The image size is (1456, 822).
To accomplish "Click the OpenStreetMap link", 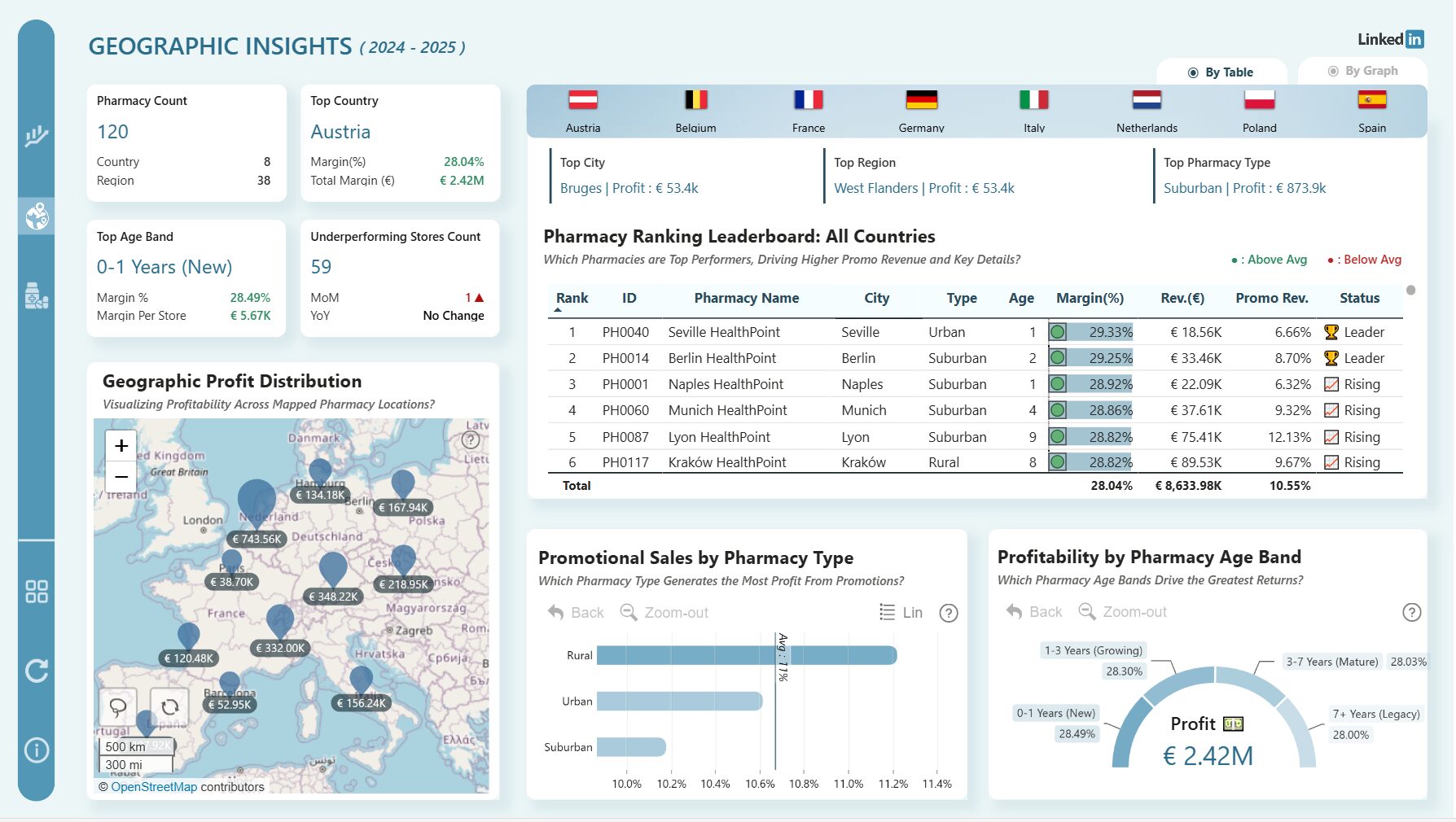I will [x=154, y=787].
